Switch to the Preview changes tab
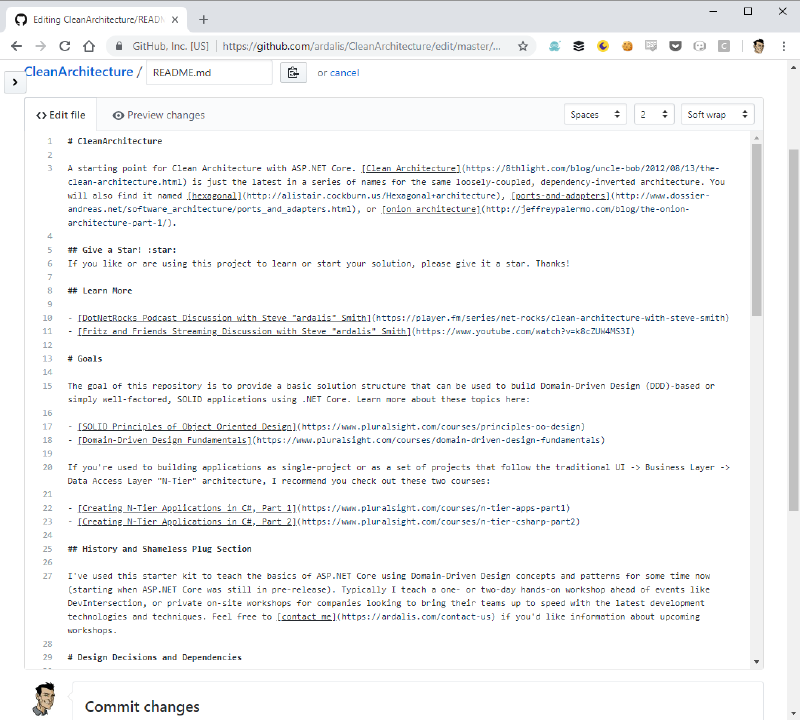Viewport: 800px width, 720px height. 159,115
